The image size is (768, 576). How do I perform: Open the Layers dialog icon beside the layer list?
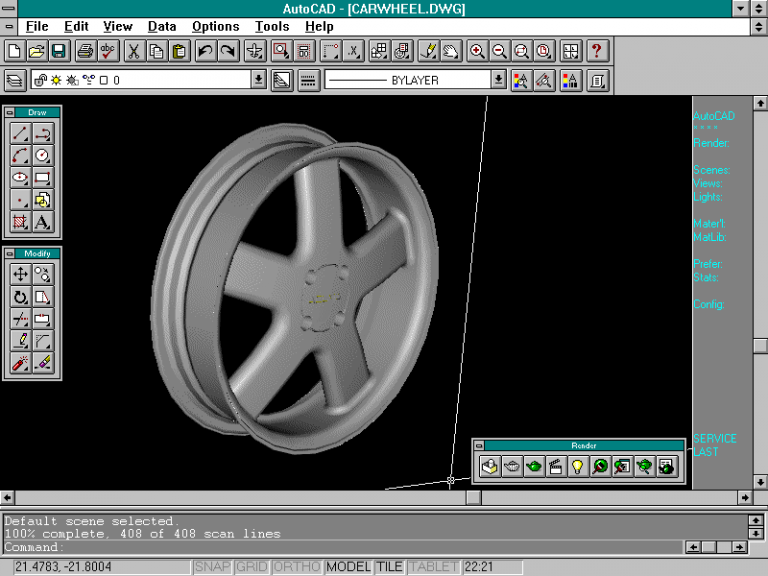(x=15, y=80)
